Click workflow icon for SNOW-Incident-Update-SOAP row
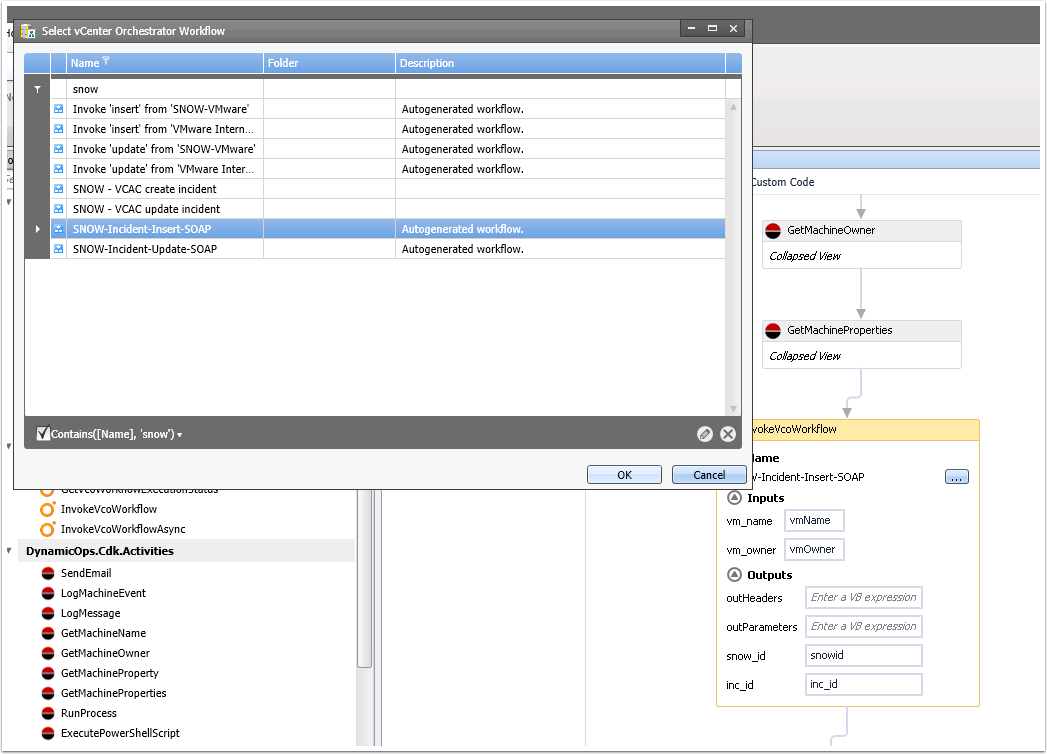The height and width of the screenshot is (754, 1047). (59, 249)
